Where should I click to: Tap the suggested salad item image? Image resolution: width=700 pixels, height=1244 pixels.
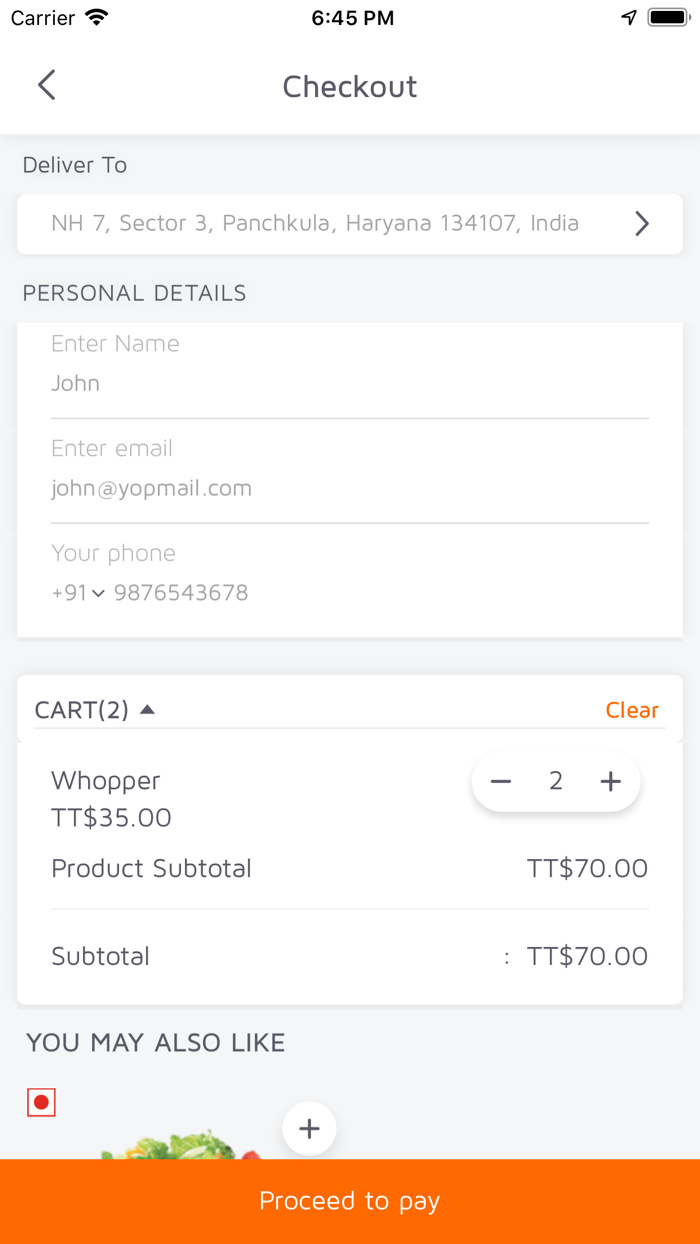(x=175, y=1145)
